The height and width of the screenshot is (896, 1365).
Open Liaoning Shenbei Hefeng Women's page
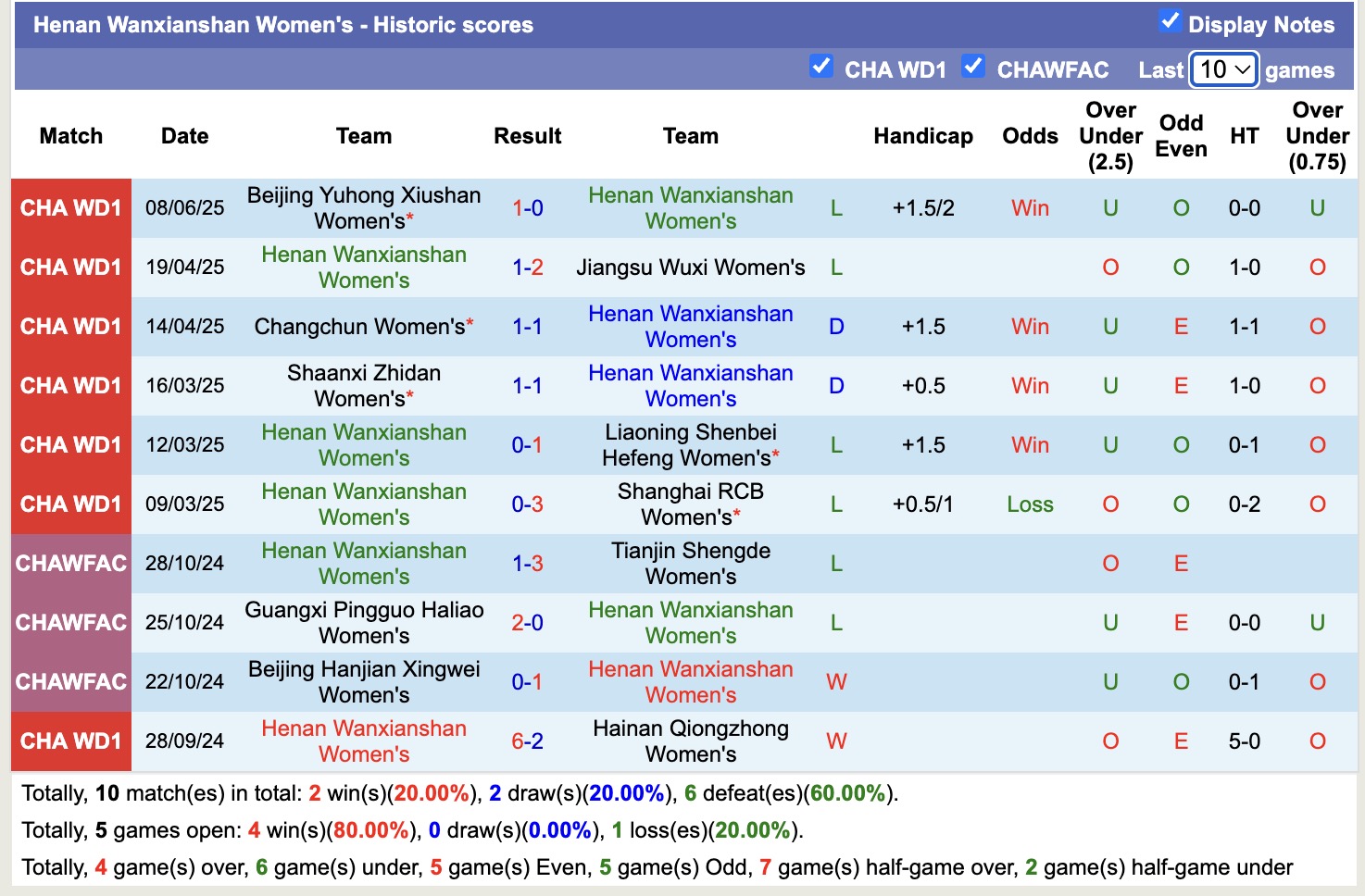tap(690, 444)
